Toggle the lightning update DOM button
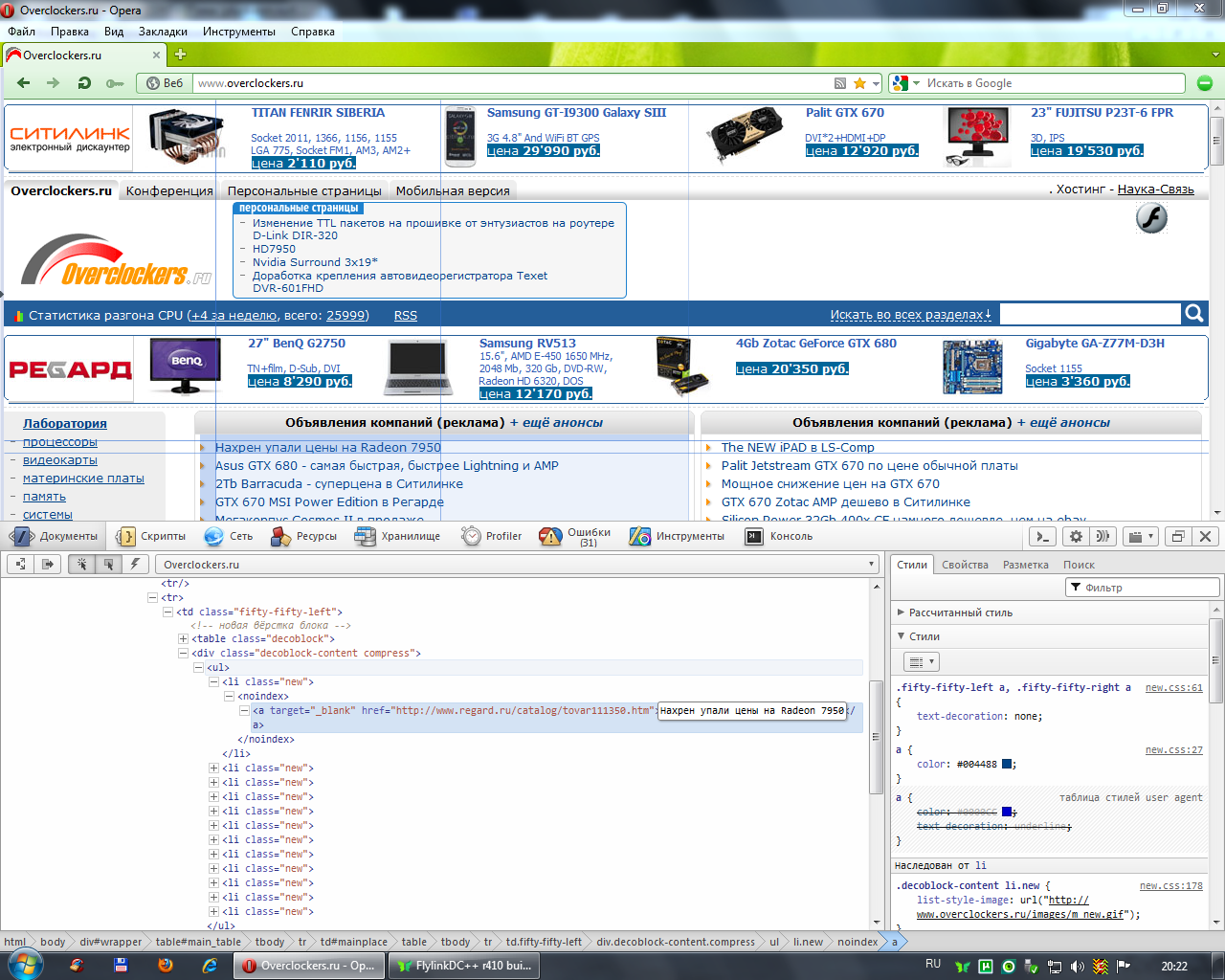 coord(135,565)
